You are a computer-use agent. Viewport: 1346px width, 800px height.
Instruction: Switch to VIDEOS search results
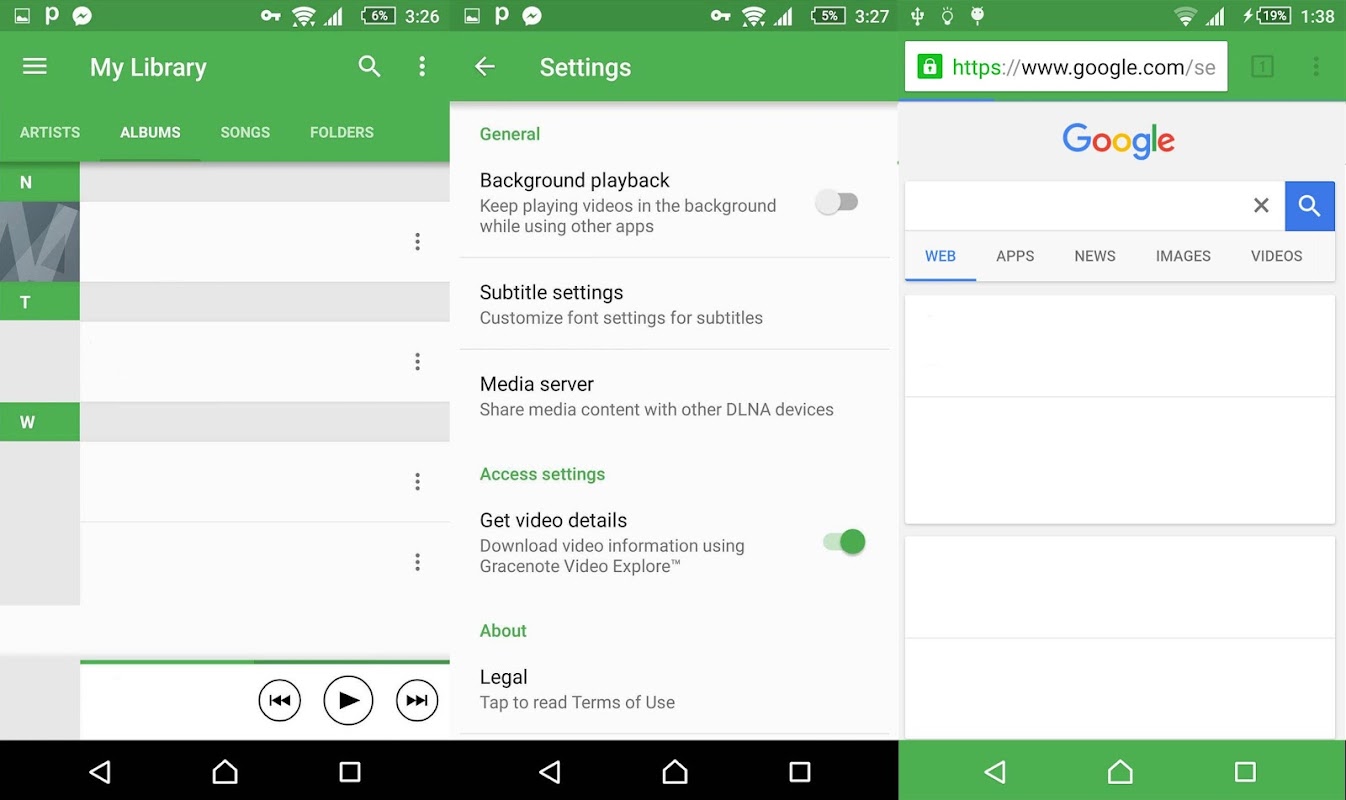coord(1277,256)
